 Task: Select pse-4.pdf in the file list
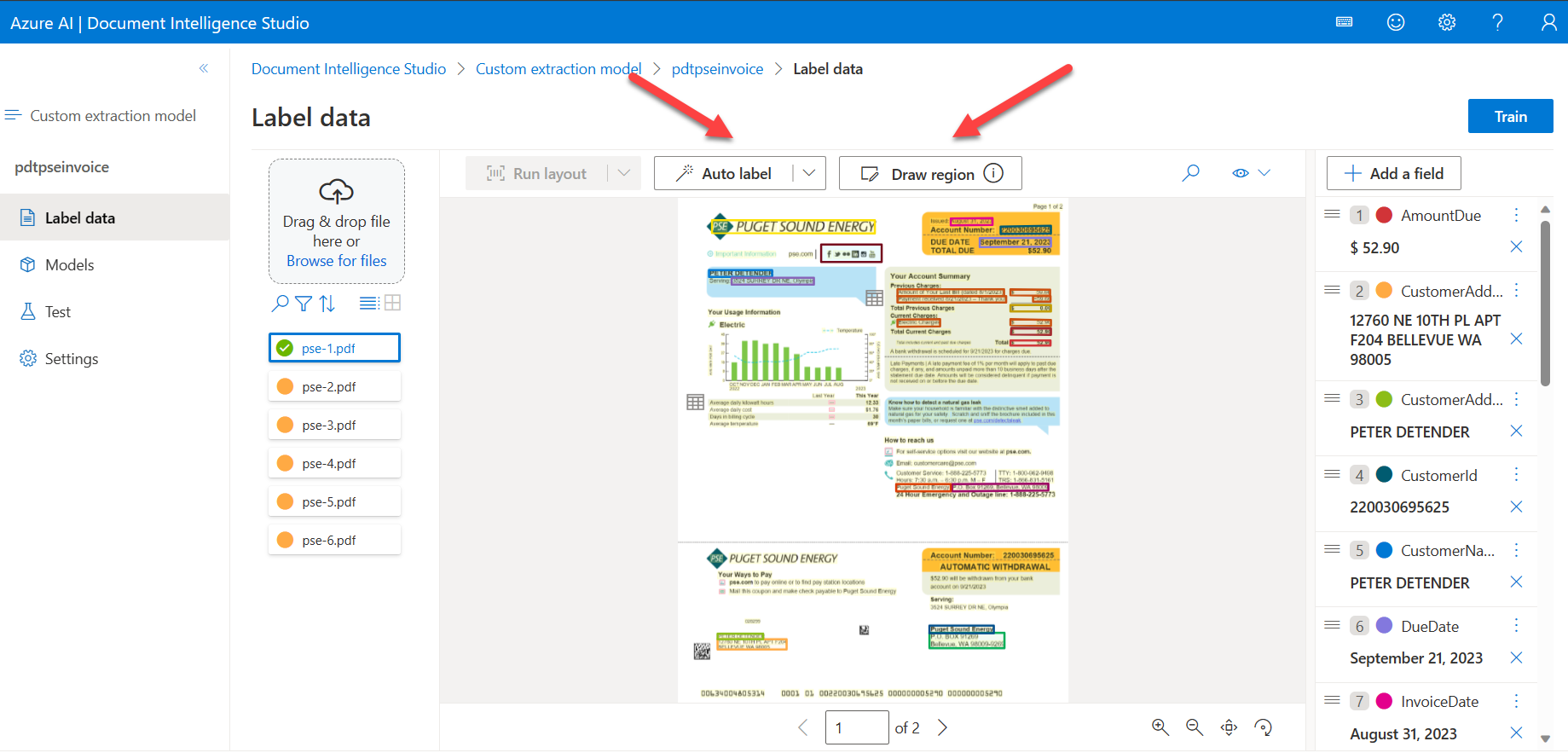tap(334, 463)
